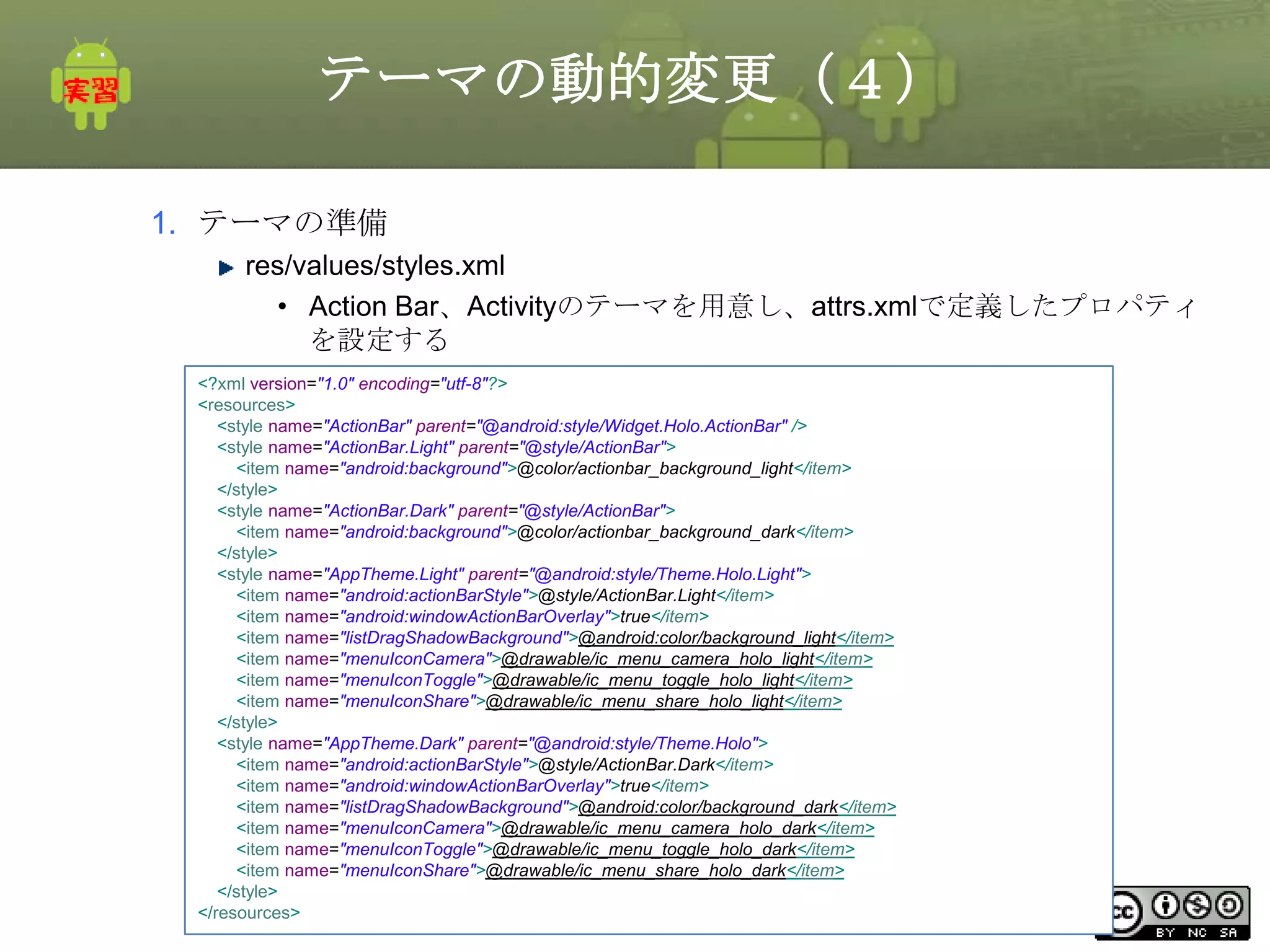The height and width of the screenshot is (952, 1270).
Task: Click the style ActionBar Widget.Holo.ActionBar line
Action: pyautogui.click(x=512, y=426)
